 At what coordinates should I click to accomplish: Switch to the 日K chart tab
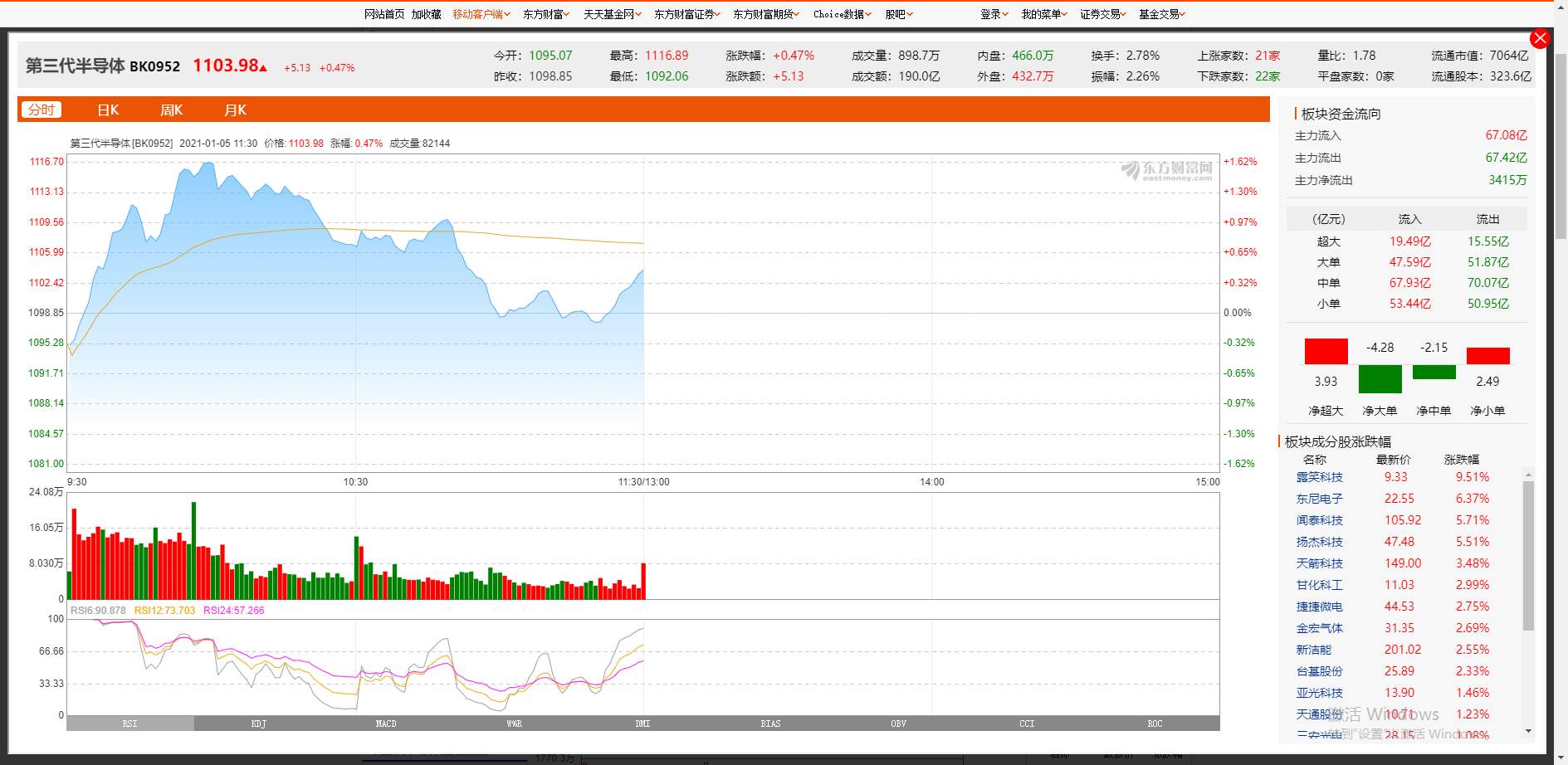point(108,110)
